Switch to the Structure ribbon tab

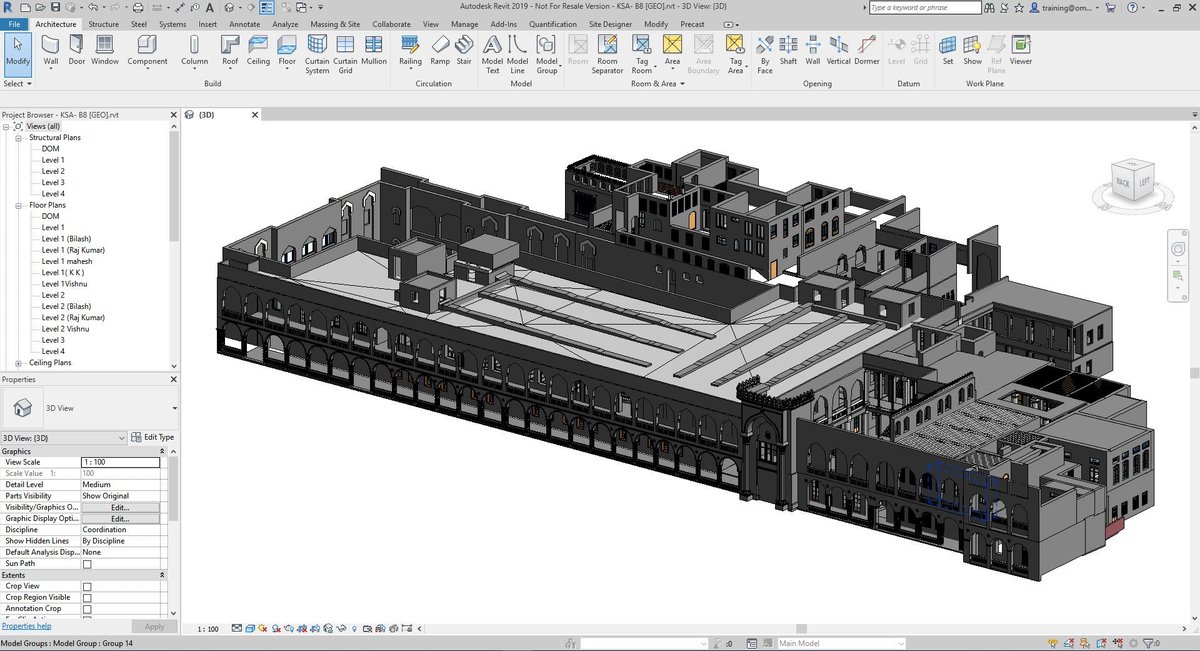[x=103, y=23]
